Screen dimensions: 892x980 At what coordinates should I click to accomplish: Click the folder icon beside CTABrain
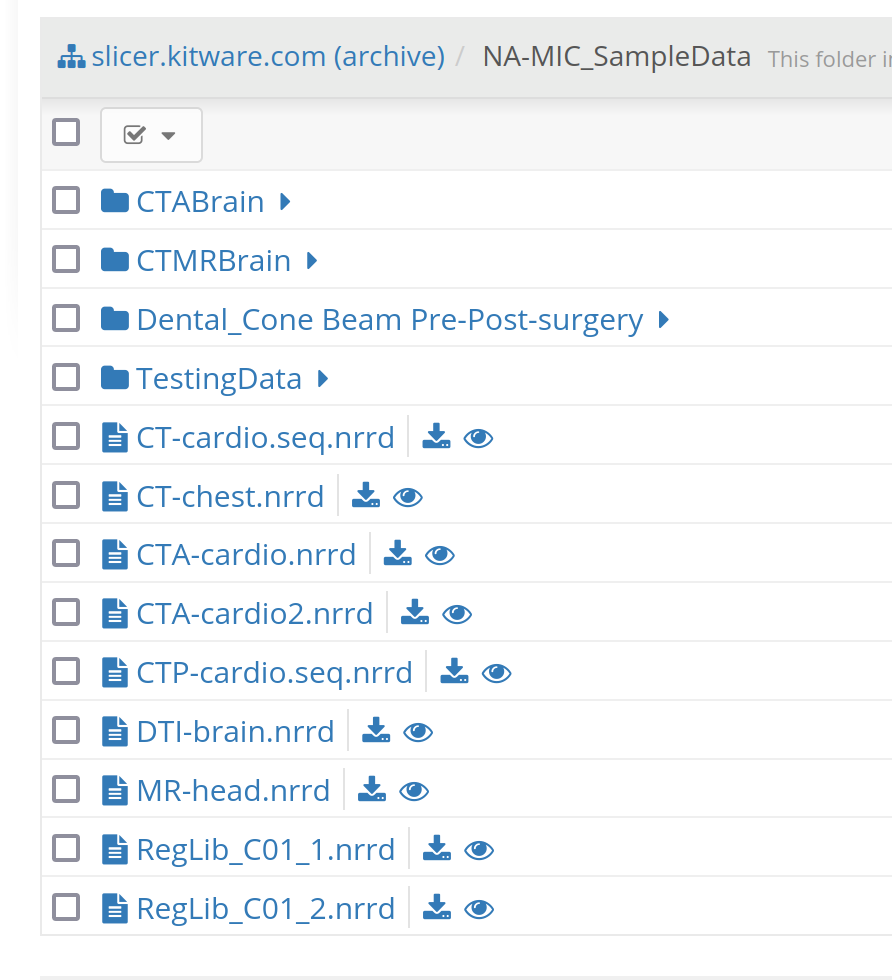pyautogui.click(x=113, y=199)
